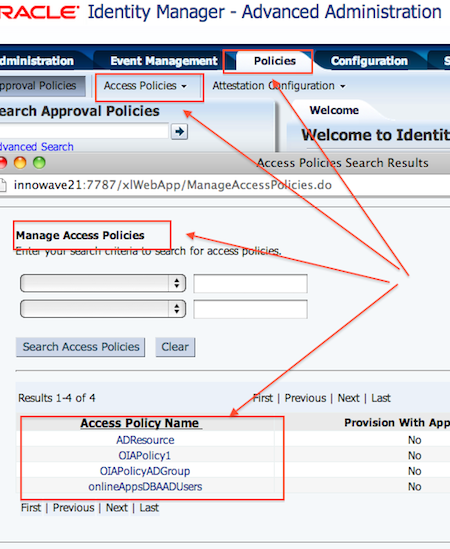
Task: Click the Provision With App column header
Action: click(397, 423)
